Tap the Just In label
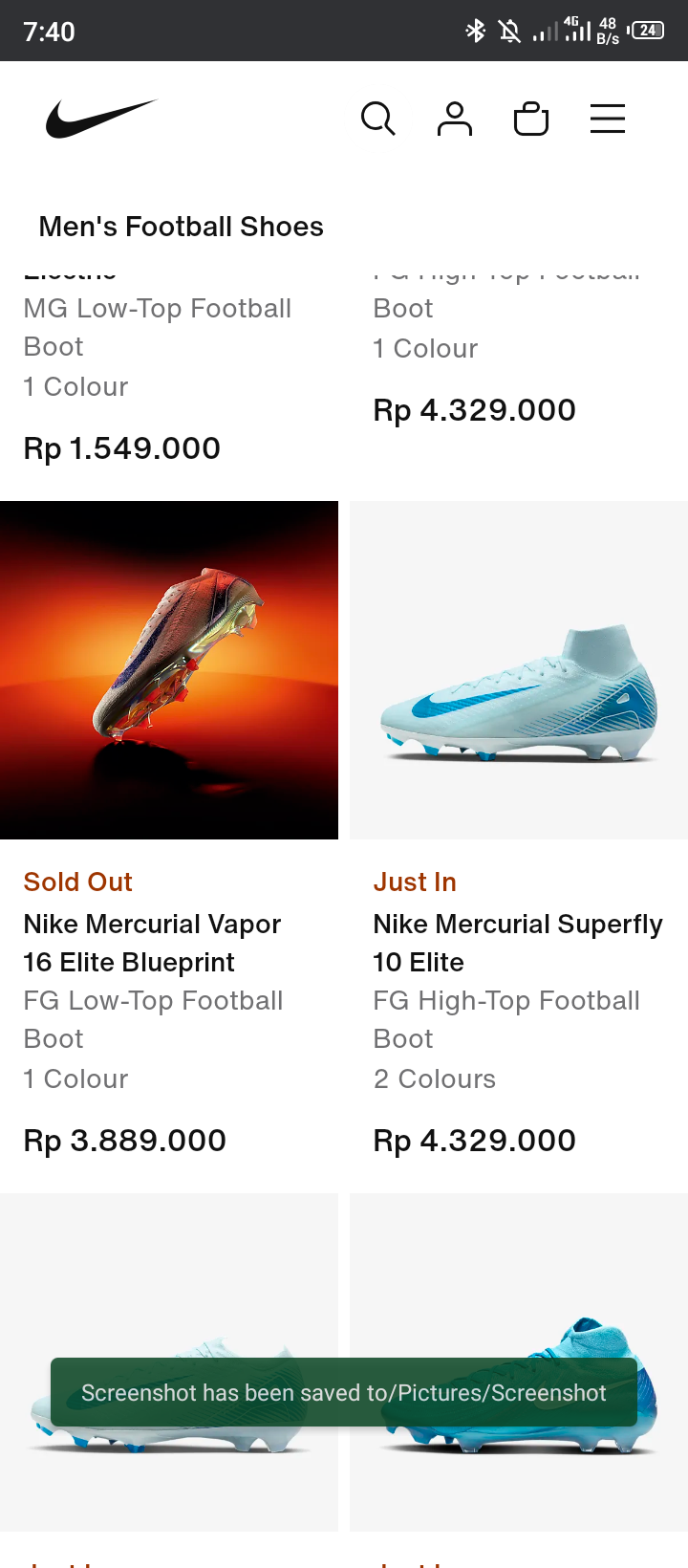Viewport: 688px width, 1568px height. pos(415,882)
